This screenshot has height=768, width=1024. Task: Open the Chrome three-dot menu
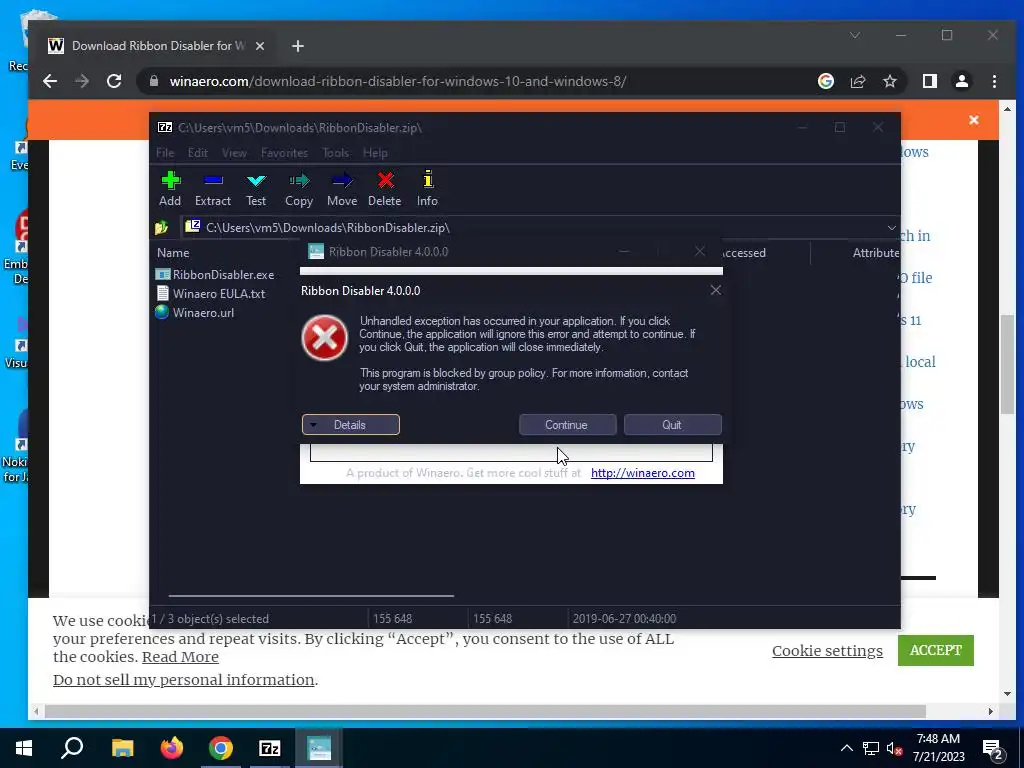pyautogui.click(x=995, y=82)
